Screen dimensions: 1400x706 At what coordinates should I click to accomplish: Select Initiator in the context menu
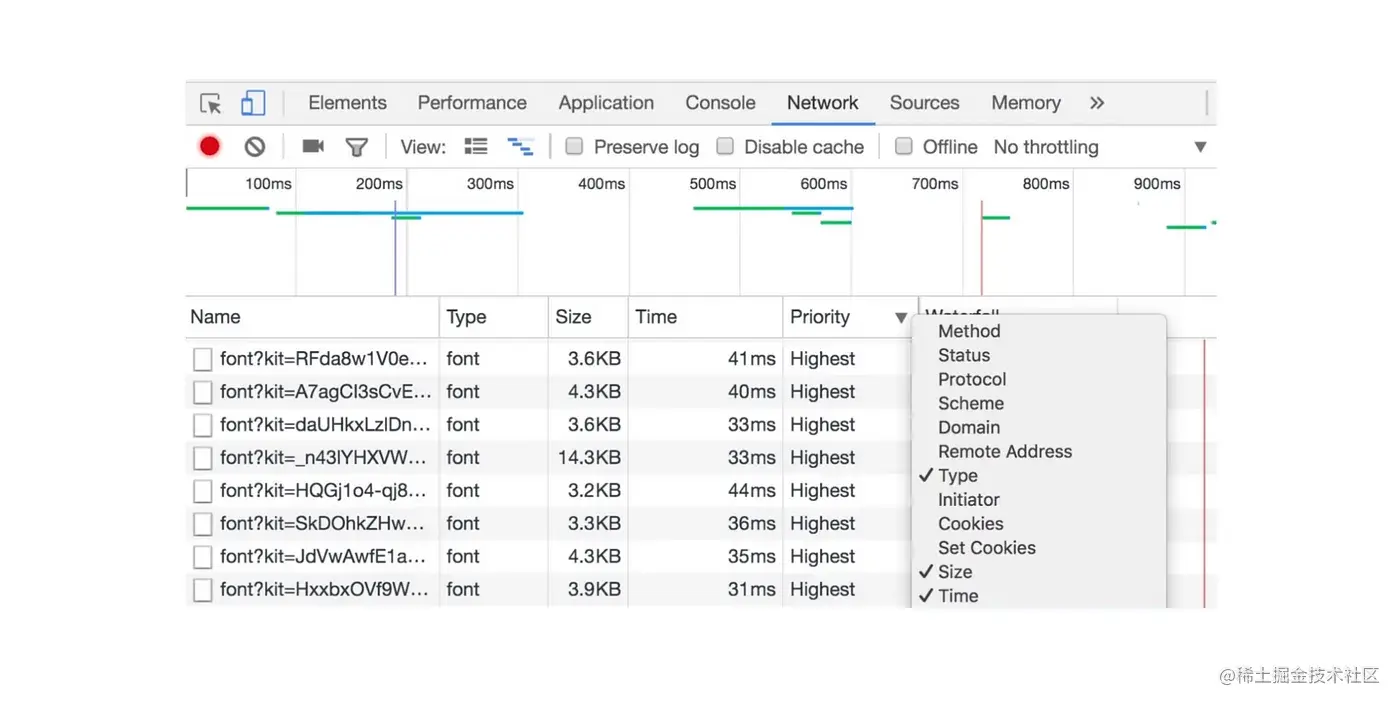click(x=968, y=500)
